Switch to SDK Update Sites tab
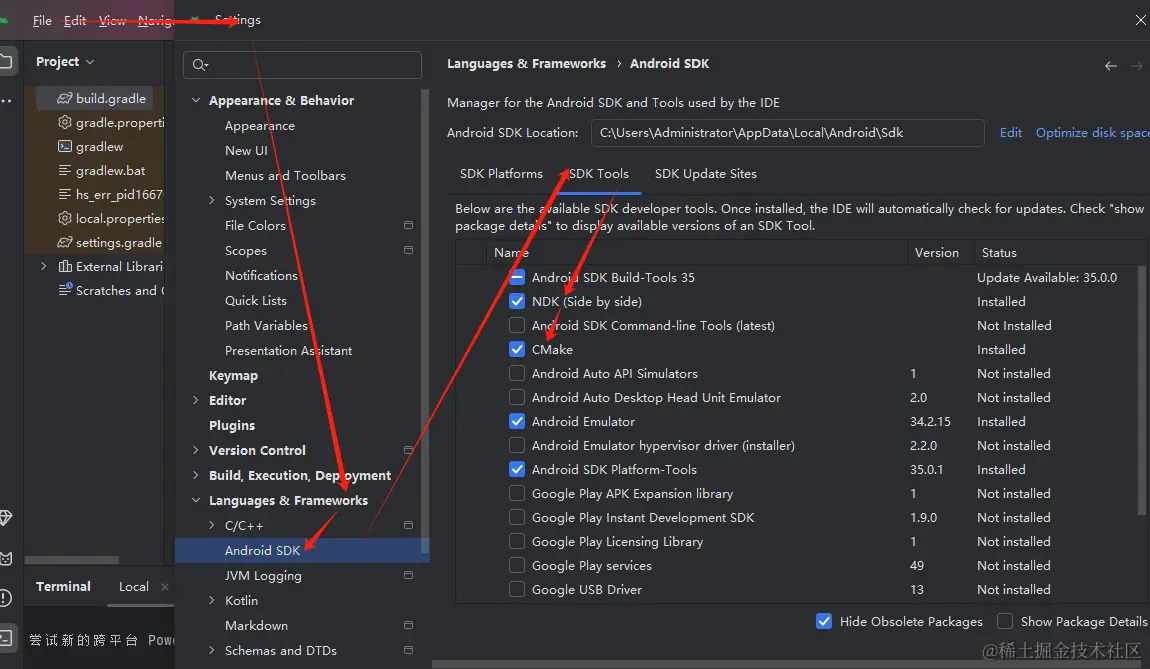 coord(706,174)
